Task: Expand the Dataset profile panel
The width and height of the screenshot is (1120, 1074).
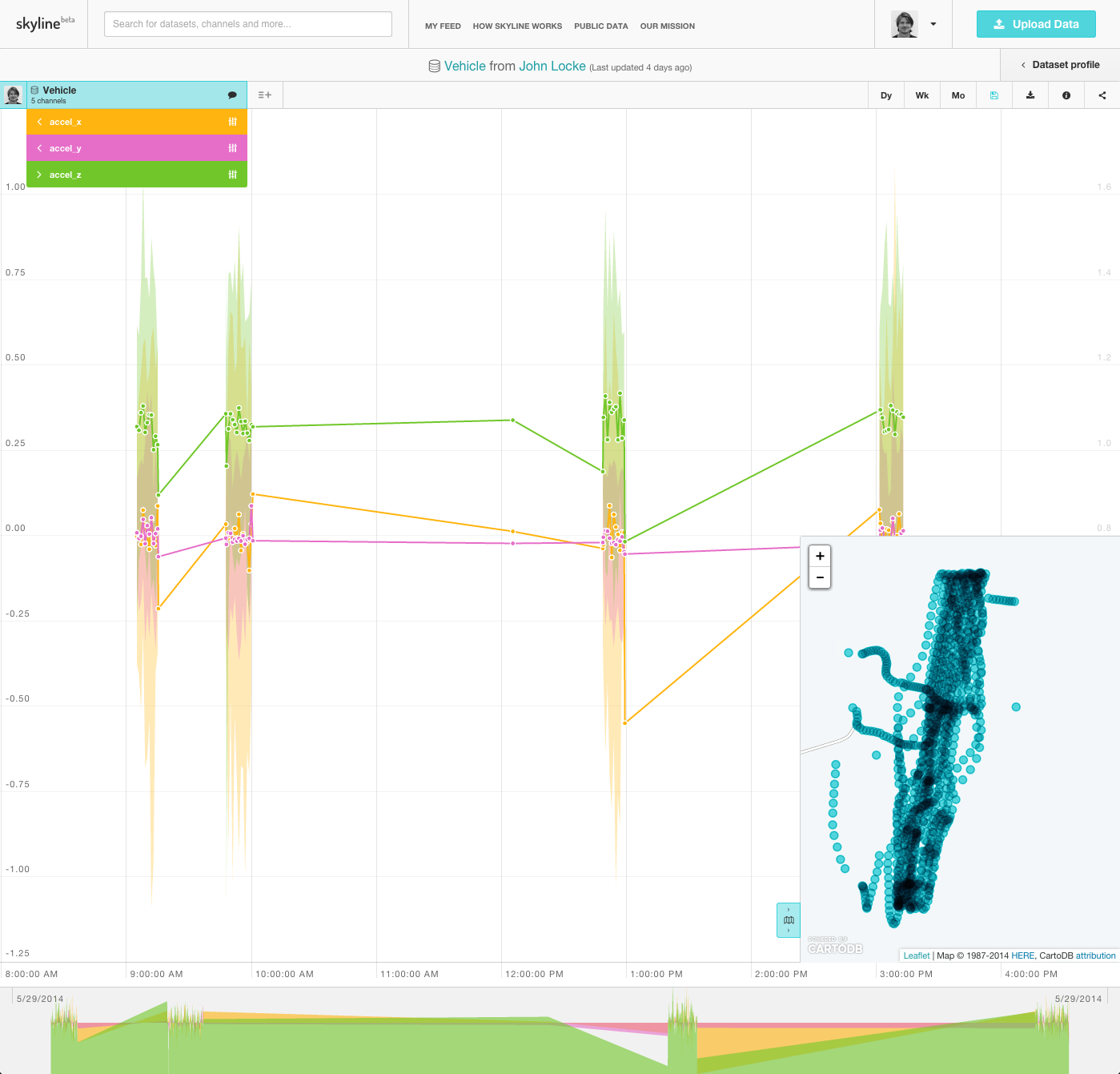Action: (x=1060, y=65)
